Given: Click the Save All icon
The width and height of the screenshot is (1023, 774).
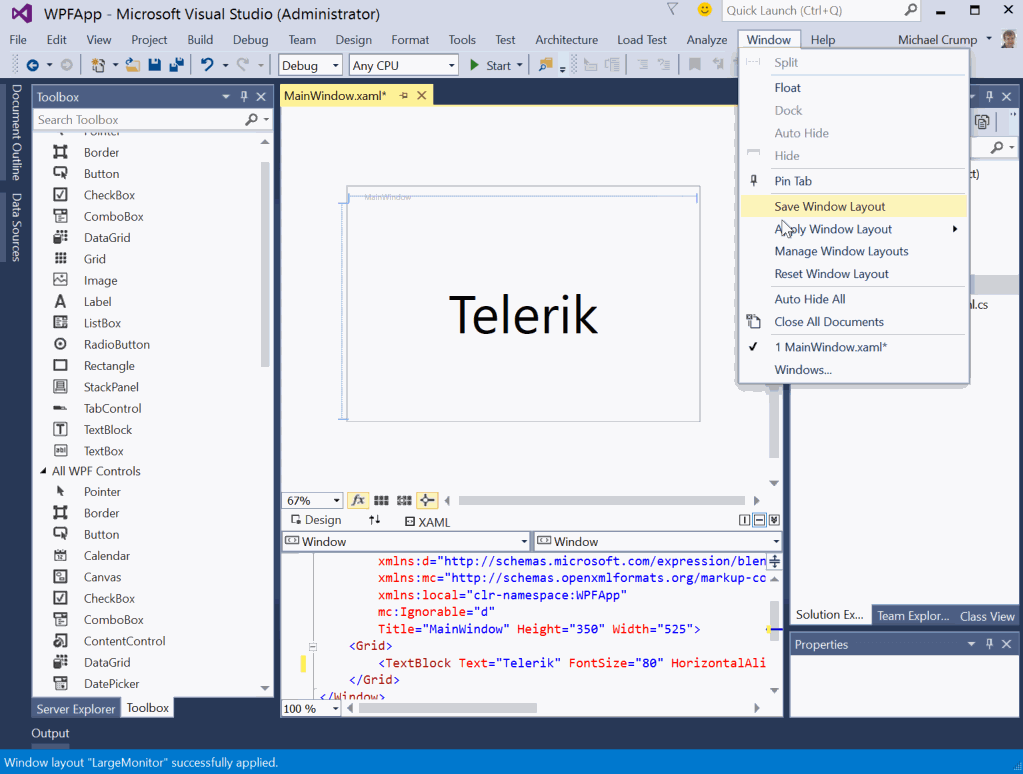Looking at the screenshot, I should point(176,65).
